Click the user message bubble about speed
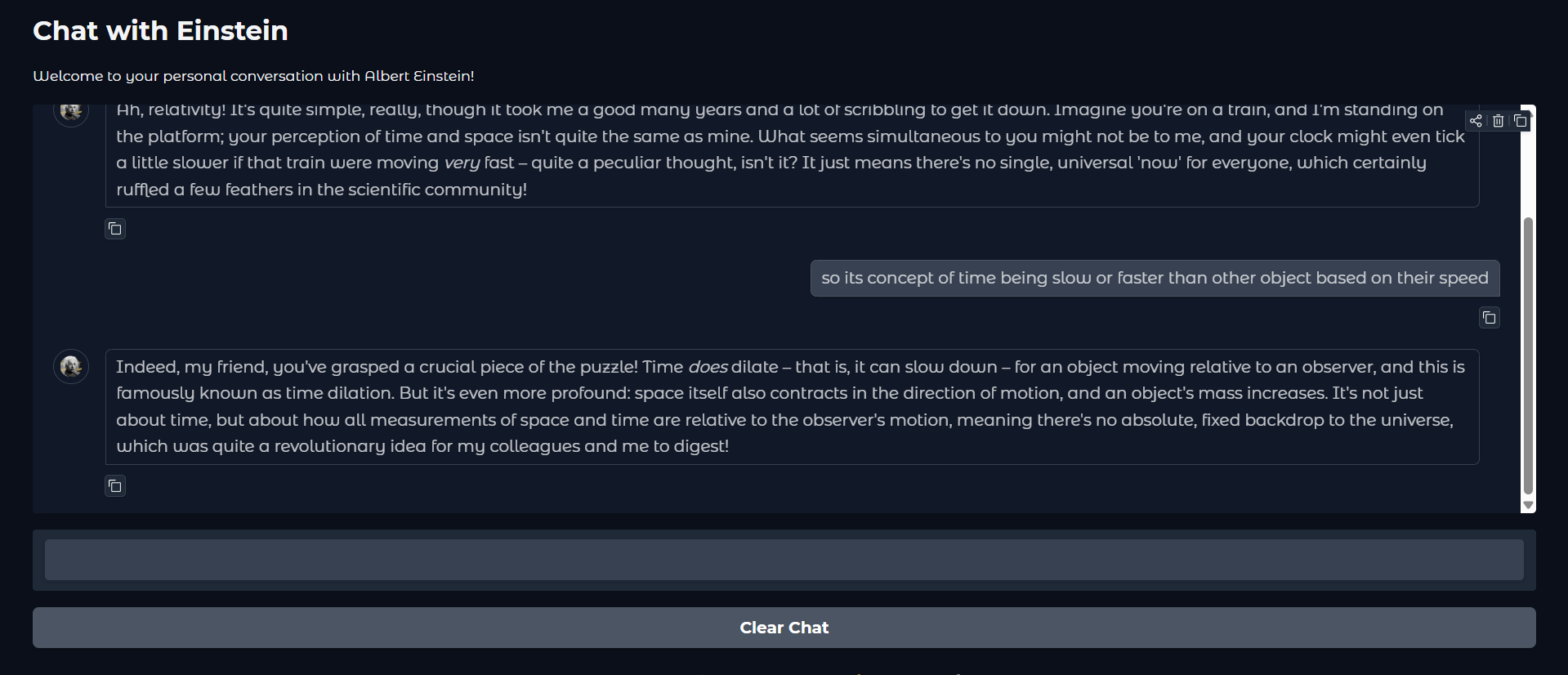This screenshot has height=675, width=1568. [1154, 278]
